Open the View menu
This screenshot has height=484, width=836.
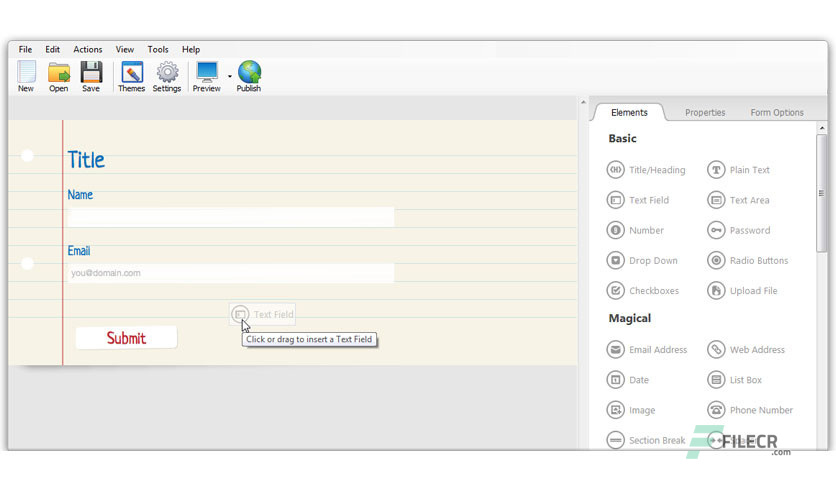point(125,50)
